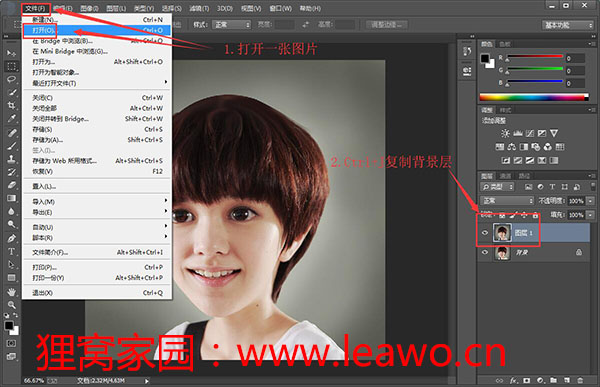
Task: Select the Crop tool
Action: point(11,105)
